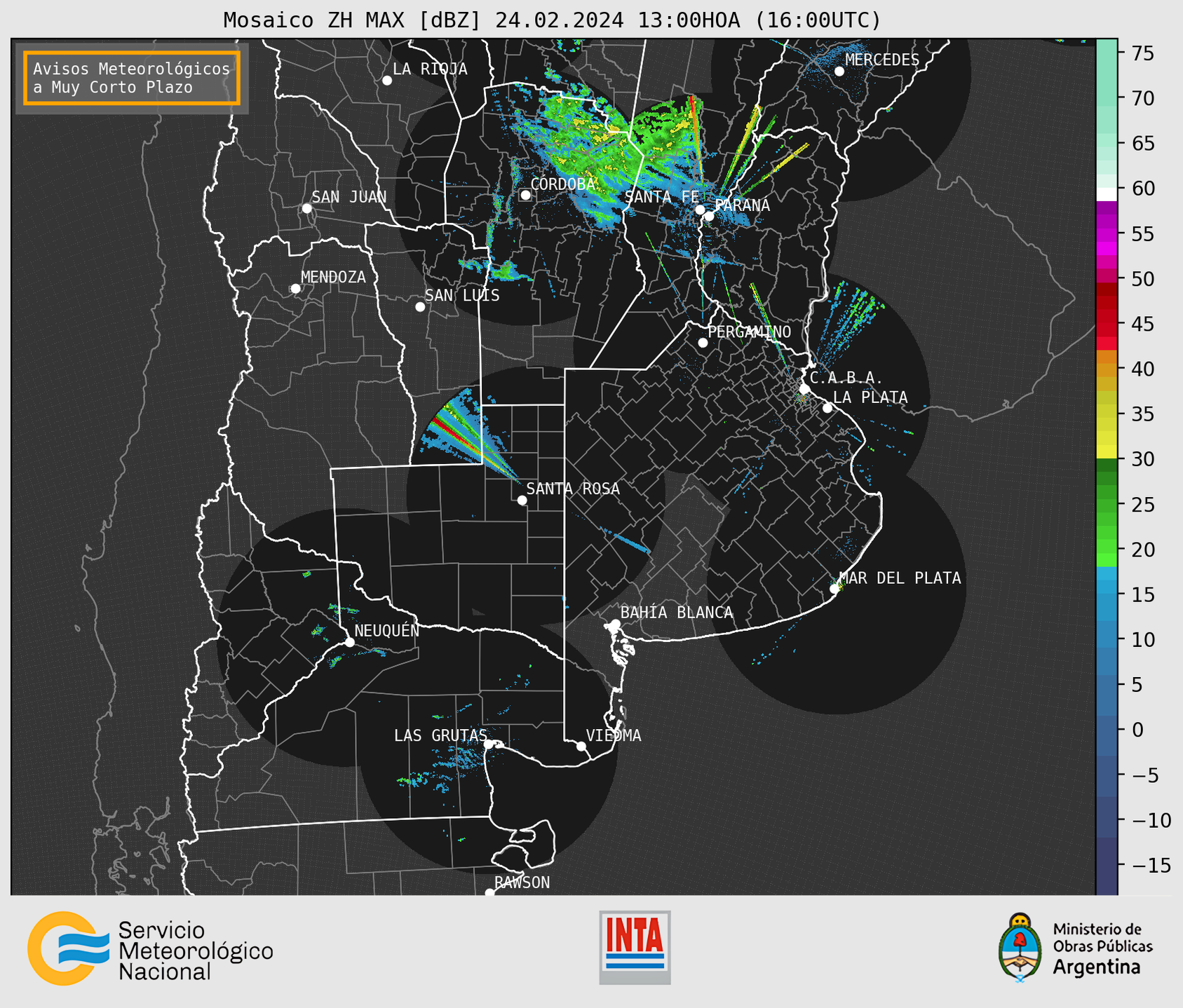
Task: Click the CÓRDOBA text label
Action: [x=562, y=184]
